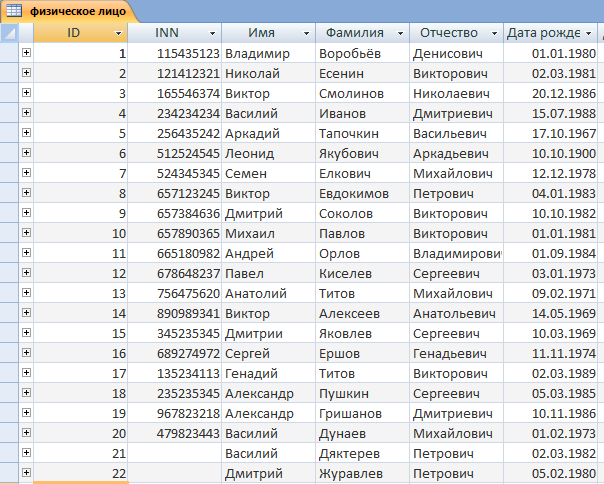This screenshot has height=484, width=604.
Task: Click the Дата рождения column header
Action: 550,33
